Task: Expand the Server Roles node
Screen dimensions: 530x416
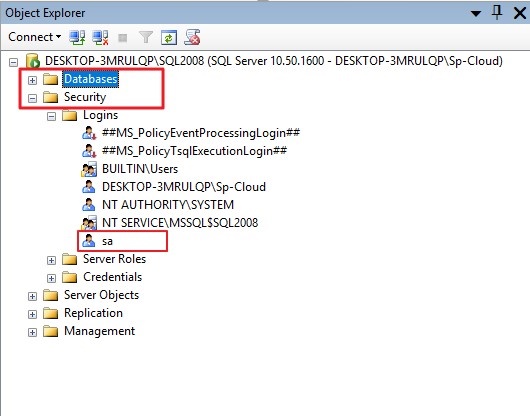Action: coord(51,260)
